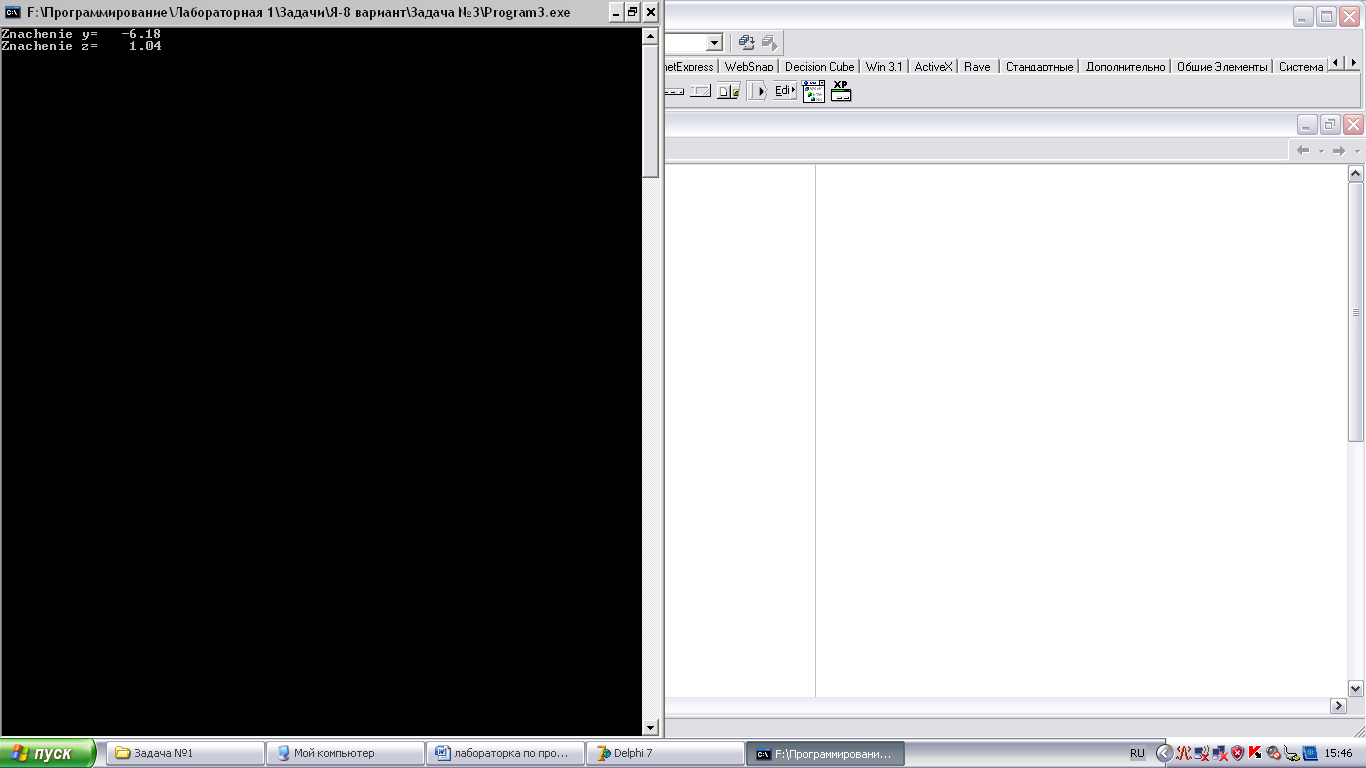Click the console Program3.exe taskbar button
This screenshot has height=768, width=1366.
[x=825, y=753]
